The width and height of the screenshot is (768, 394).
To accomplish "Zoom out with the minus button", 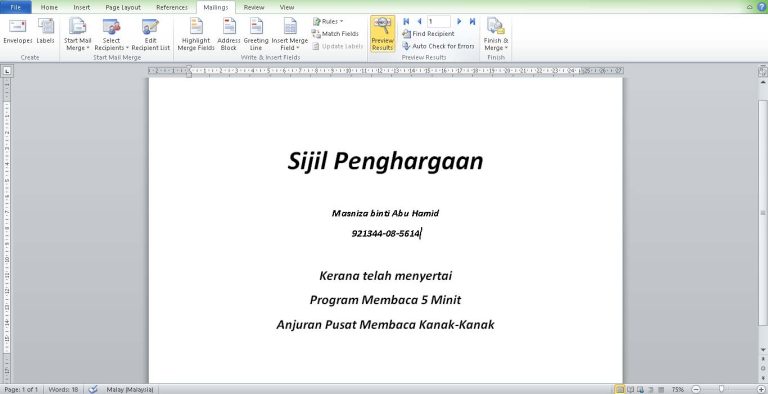I will (696, 390).
